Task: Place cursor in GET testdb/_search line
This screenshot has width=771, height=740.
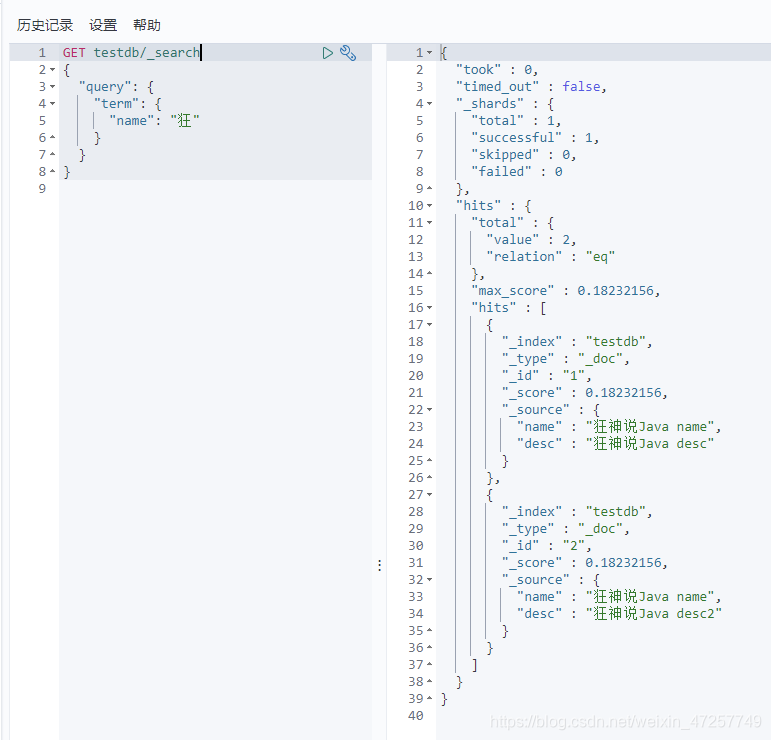Action: (132, 53)
